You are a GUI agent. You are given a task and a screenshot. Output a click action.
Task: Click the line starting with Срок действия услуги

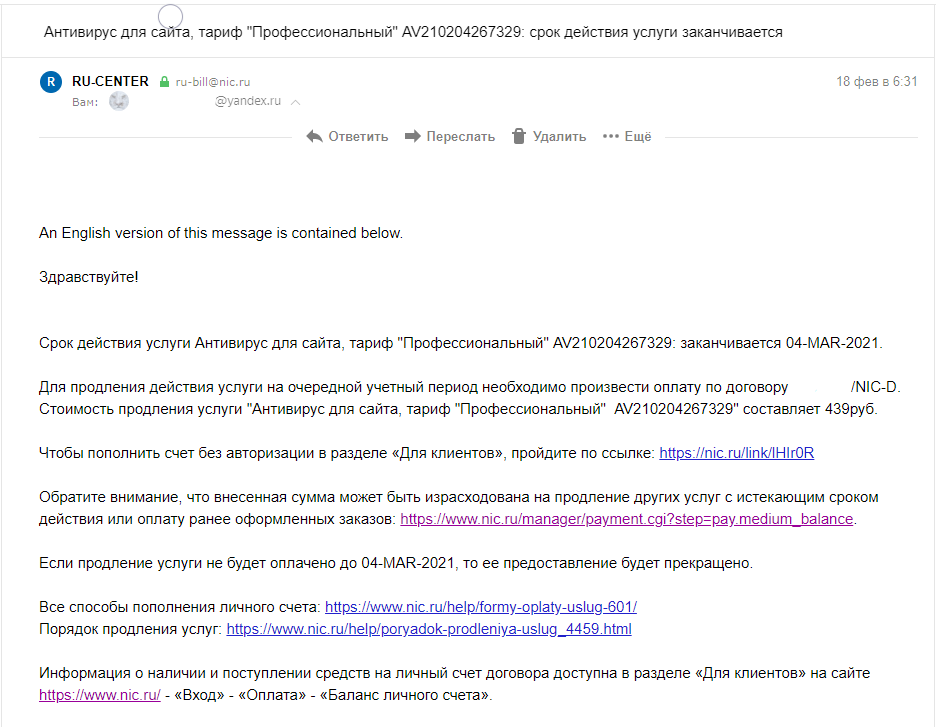pos(461,343)
